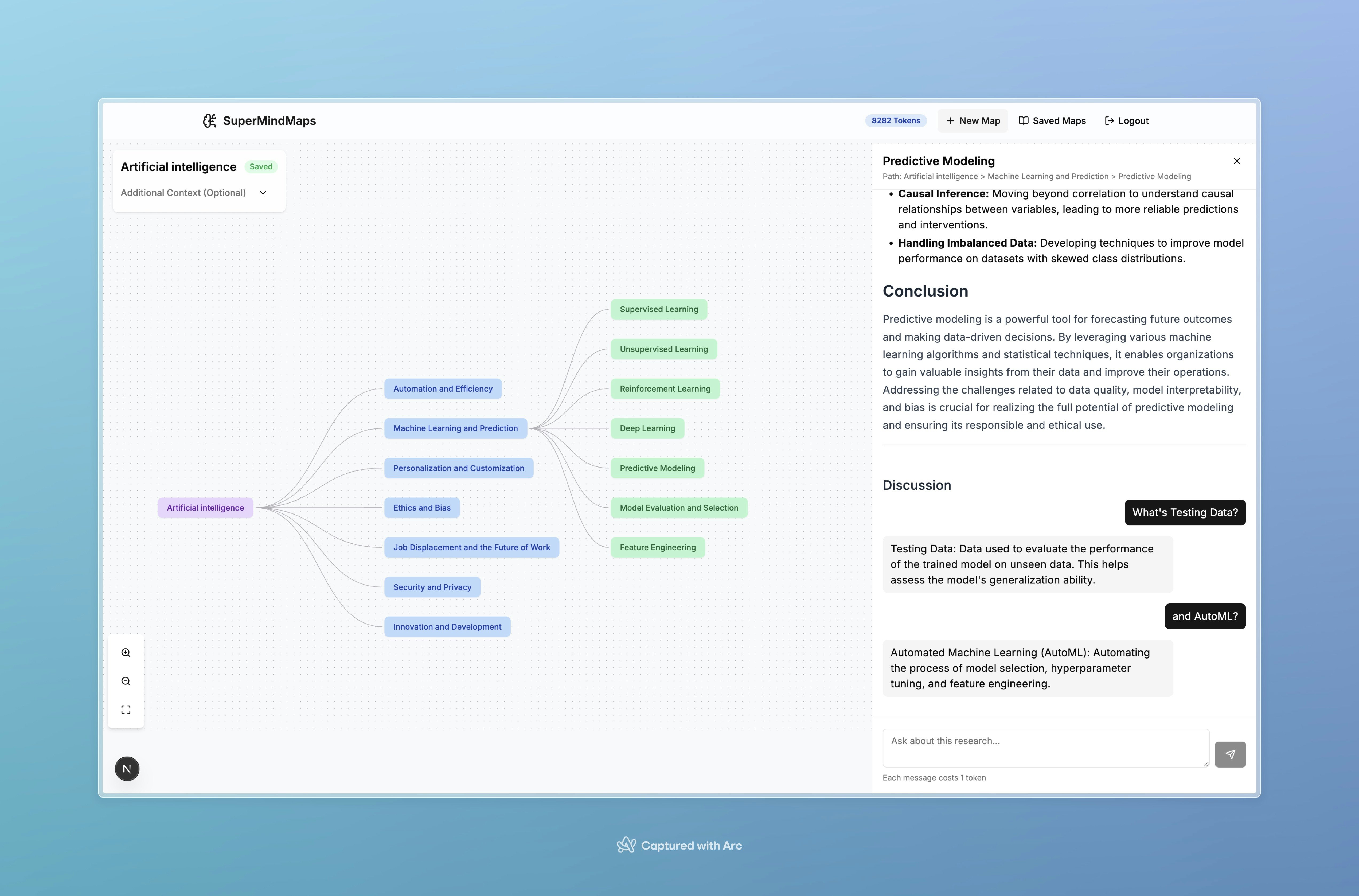The height and width of the screenshot is (896, 1359).
Task: Click the New Map button
Action: pyautogui.click(x=973, y=120)
